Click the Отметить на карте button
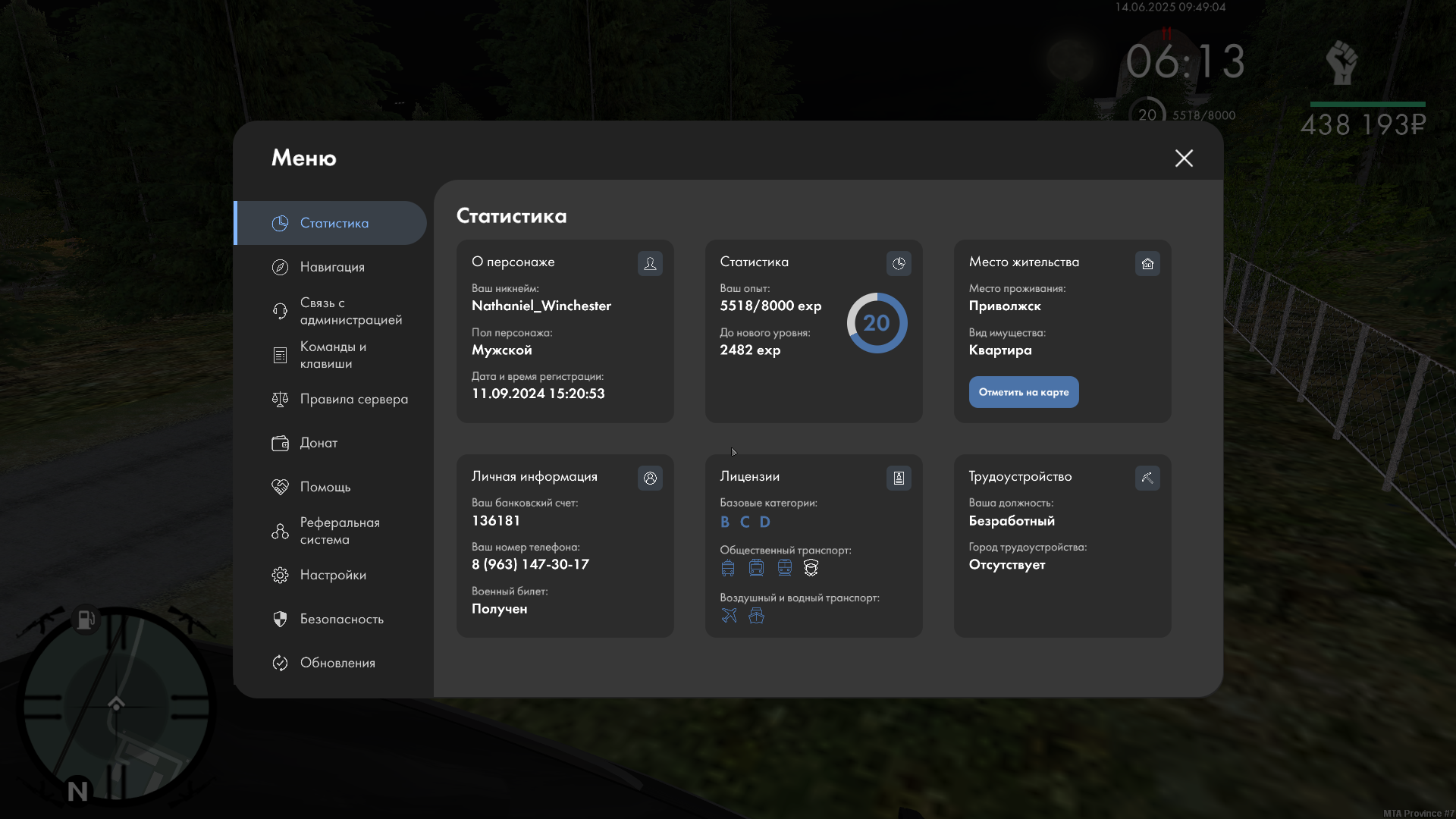1456x819 pixels. [x=1024, y=392]
